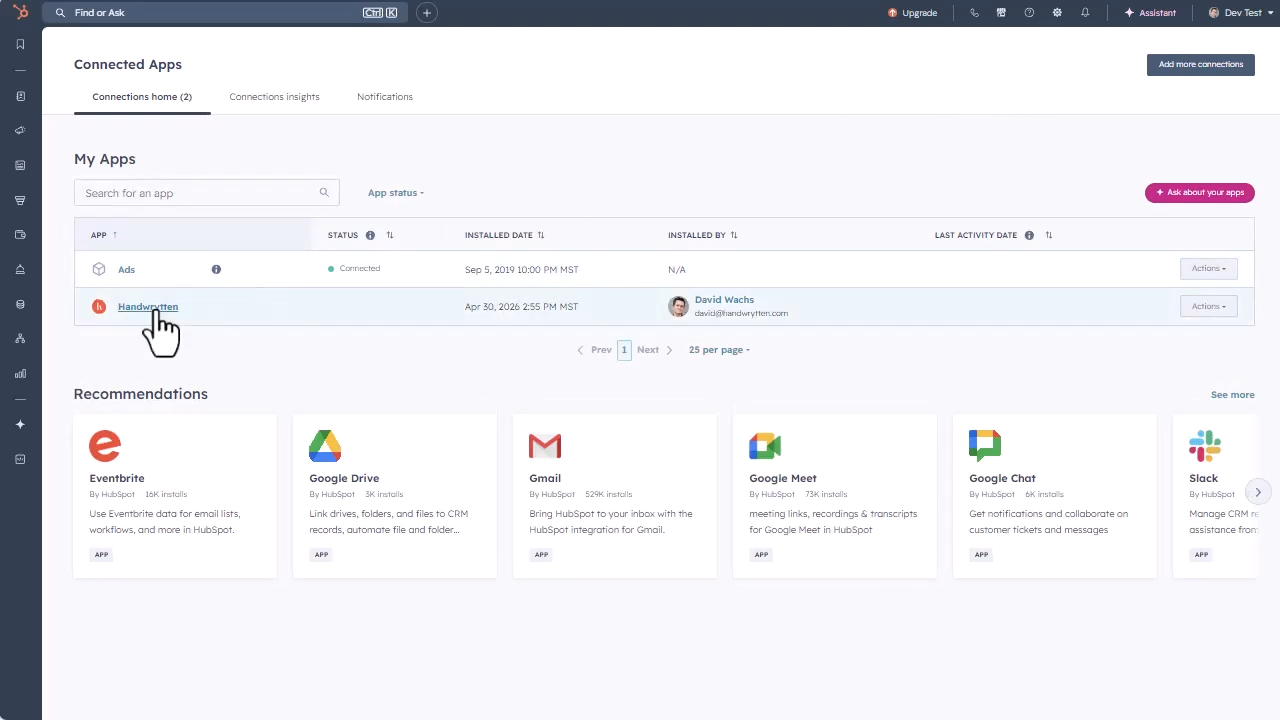Switch to the Notifications tab
The image size is (1280, 720).
click(385, 97)
